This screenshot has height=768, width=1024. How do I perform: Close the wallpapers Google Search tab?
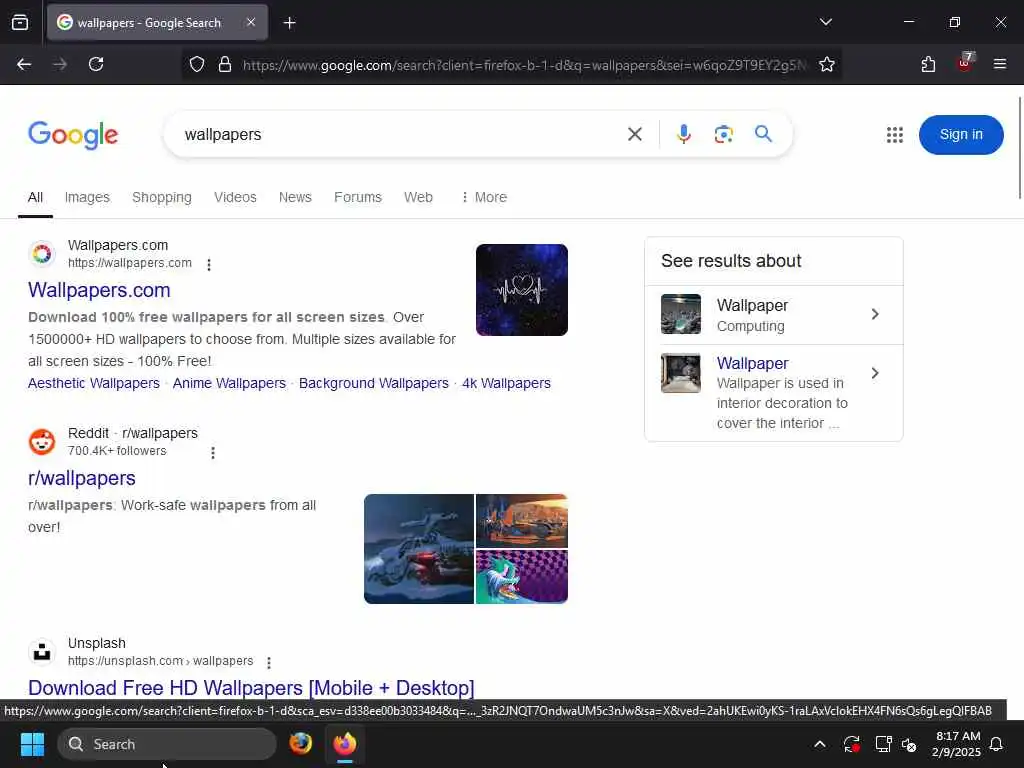coord(251,22)
